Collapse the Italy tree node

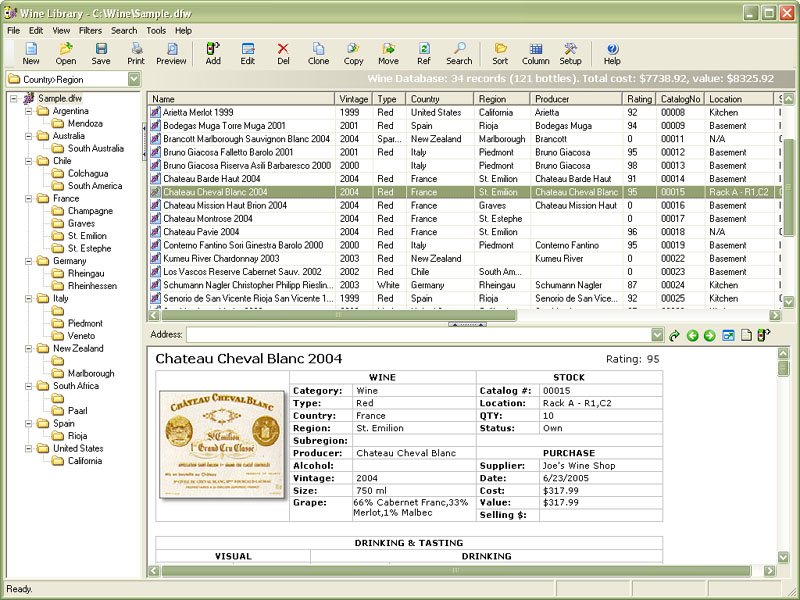coord(28,299)
